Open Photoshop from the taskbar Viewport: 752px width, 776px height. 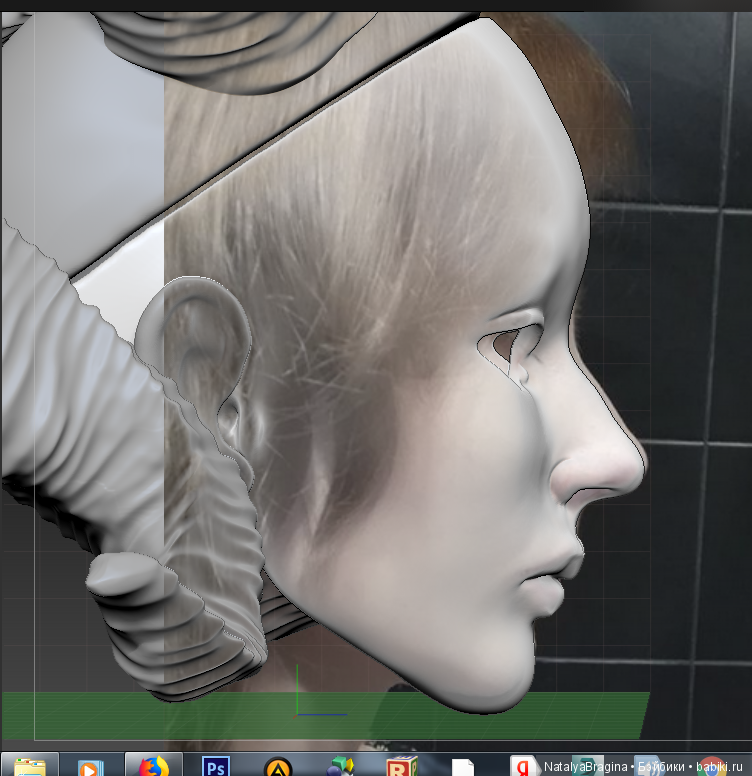215,766
